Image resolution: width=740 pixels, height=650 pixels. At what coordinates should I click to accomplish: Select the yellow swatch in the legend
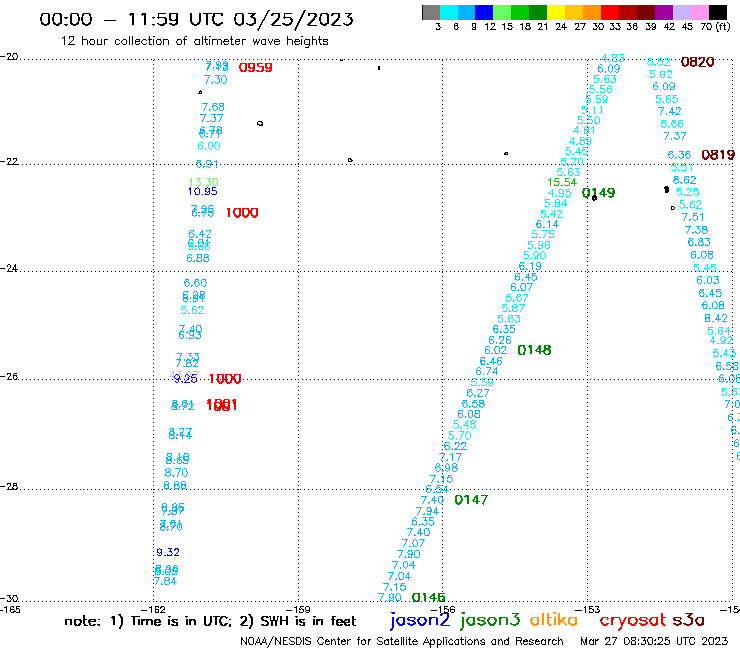tap(555, 13)
